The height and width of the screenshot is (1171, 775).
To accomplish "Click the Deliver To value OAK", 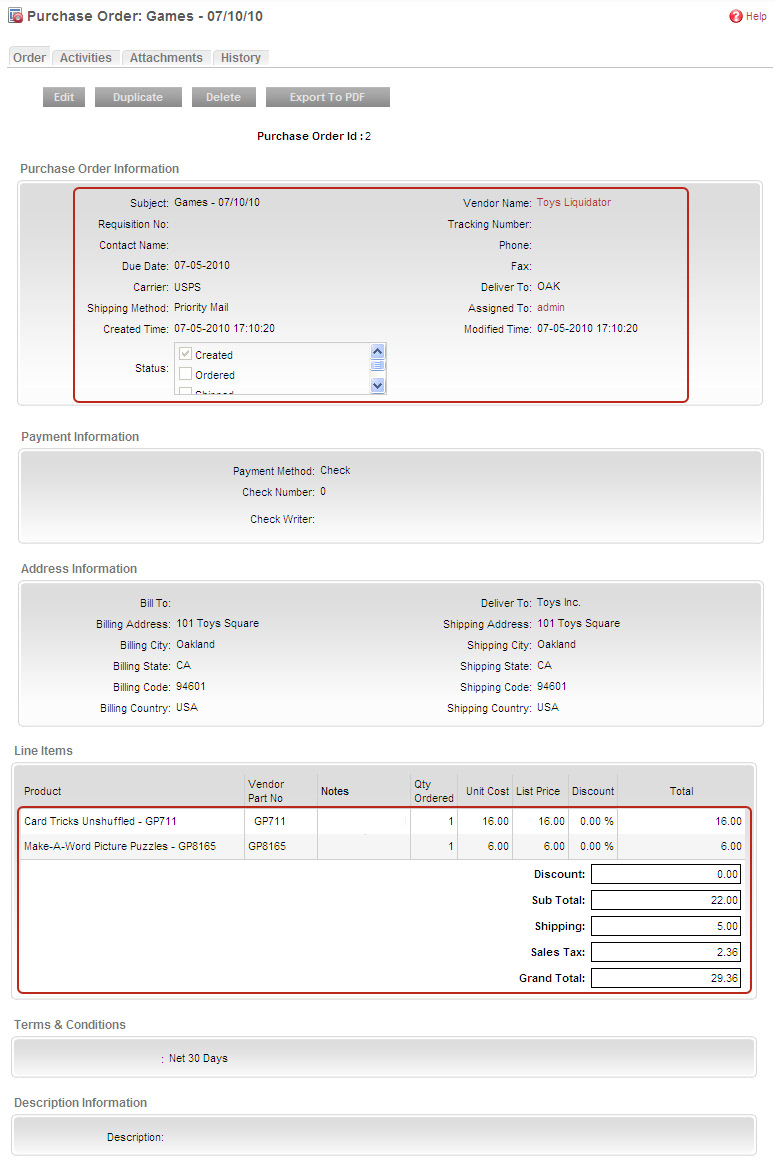I will pyautogui.click(x=549, y=286).
